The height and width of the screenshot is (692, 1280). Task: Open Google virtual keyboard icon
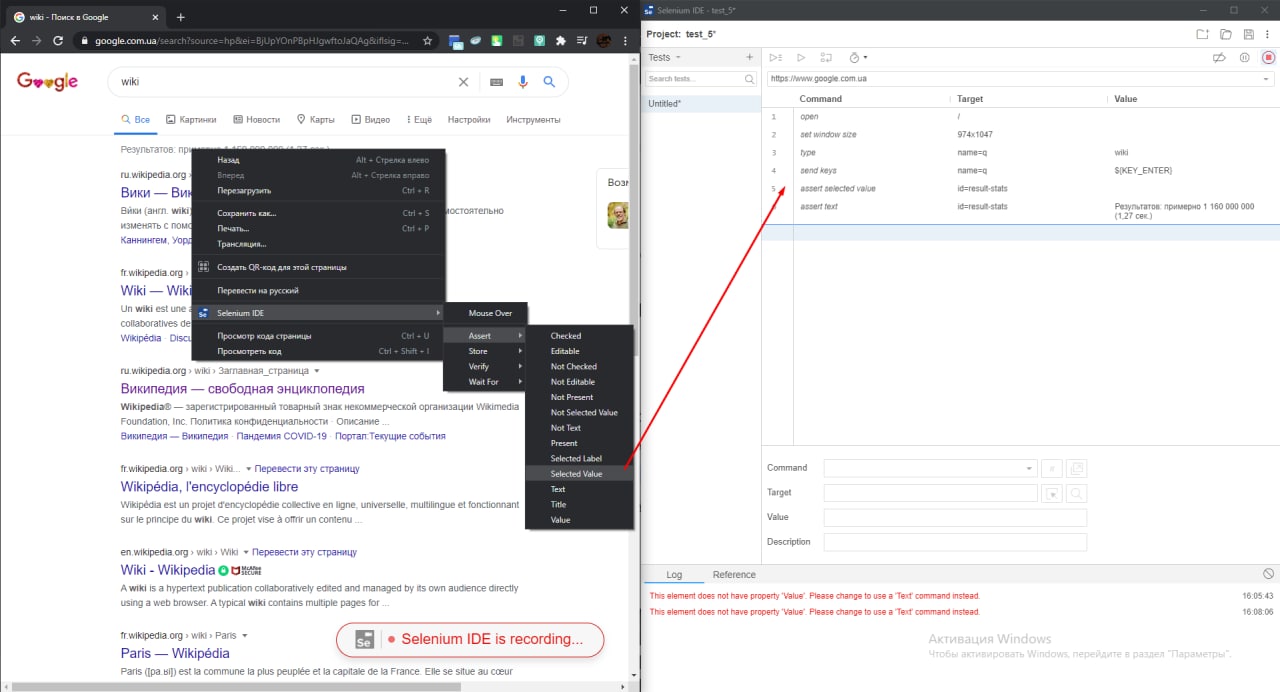496,82
